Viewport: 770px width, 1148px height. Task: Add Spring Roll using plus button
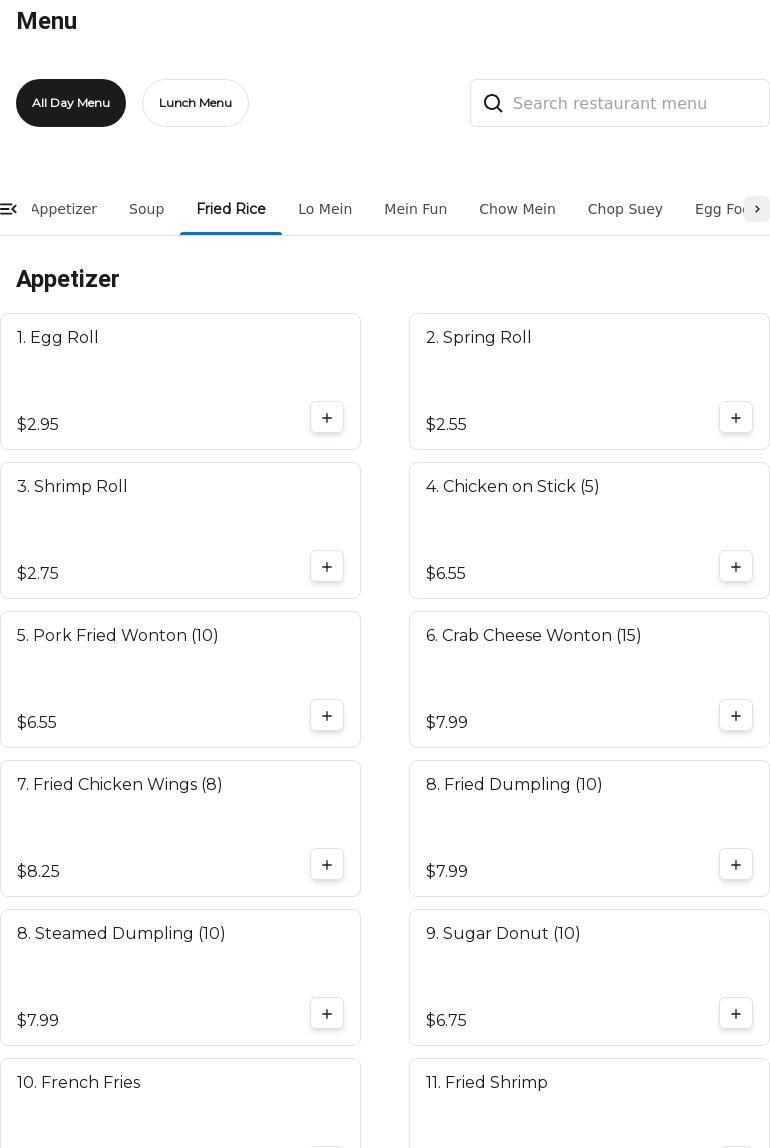[736, 418]
